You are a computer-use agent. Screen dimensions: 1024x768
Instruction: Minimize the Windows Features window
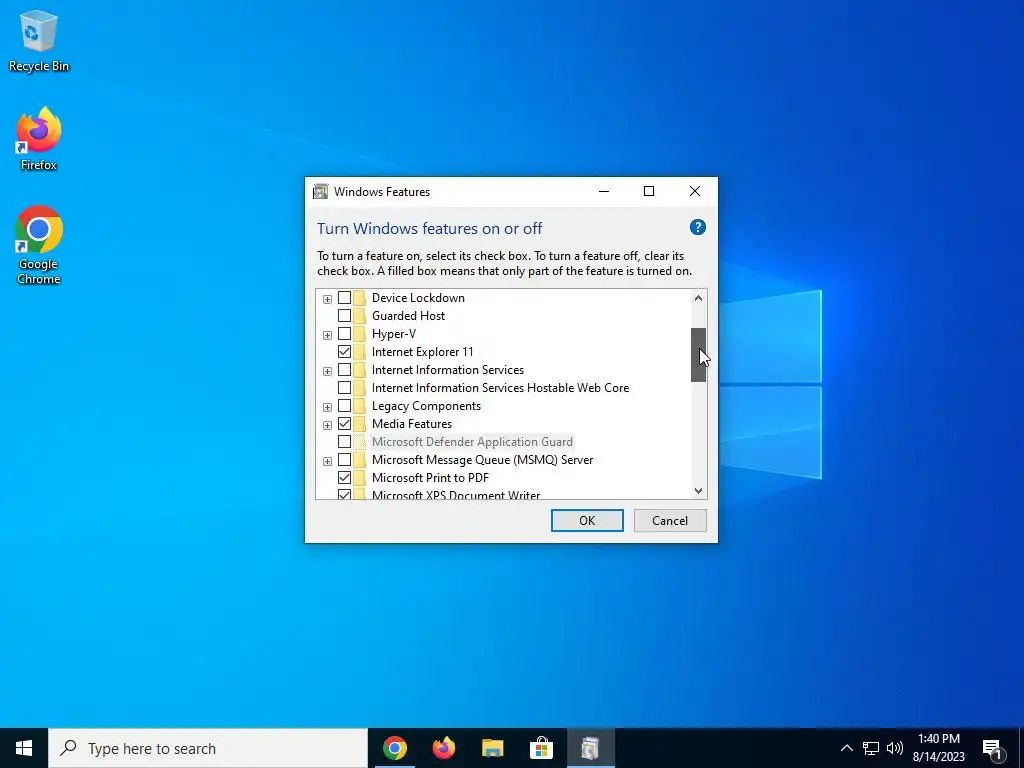604,191
